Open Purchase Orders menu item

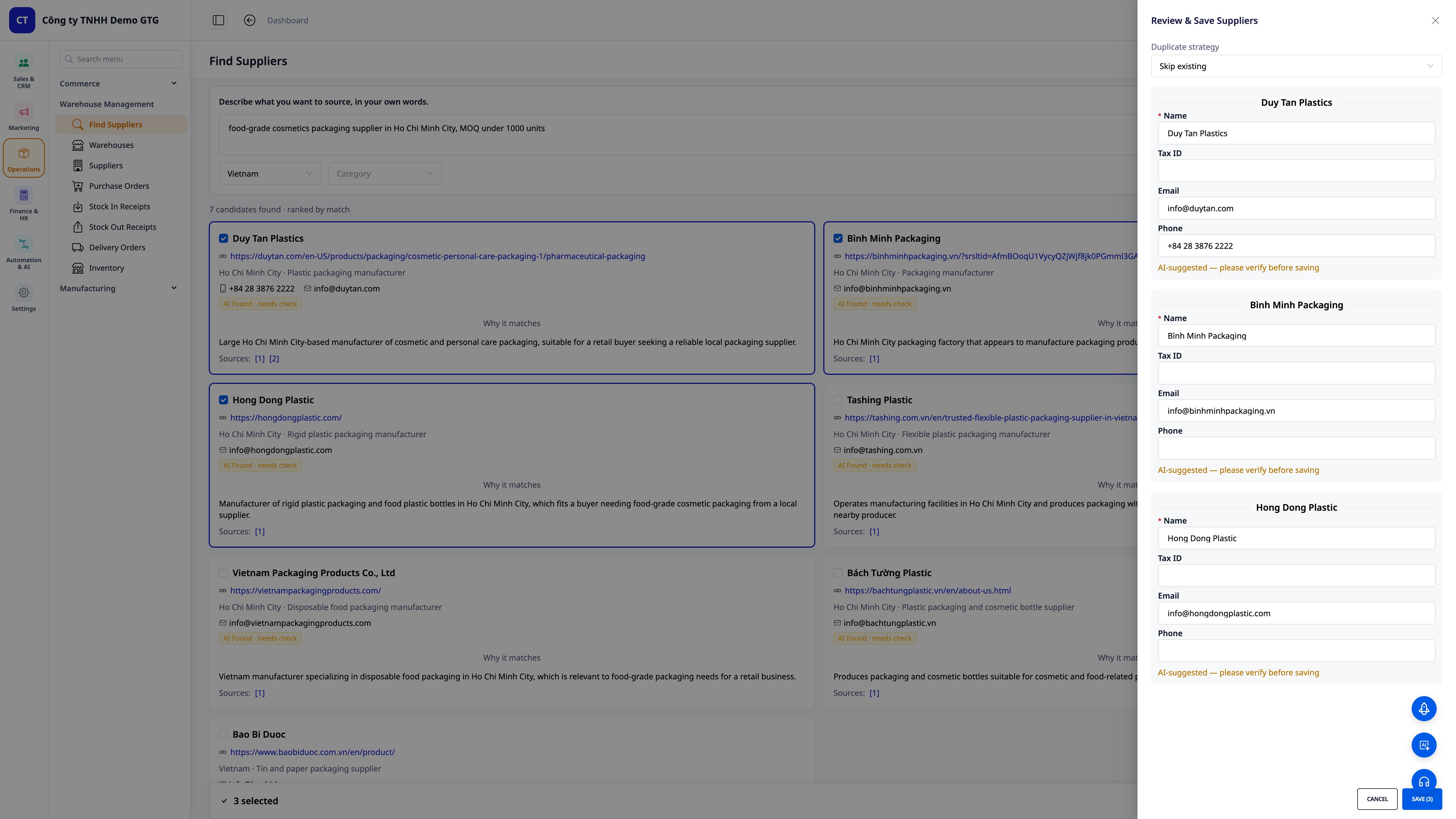click(x=121, y=186)
